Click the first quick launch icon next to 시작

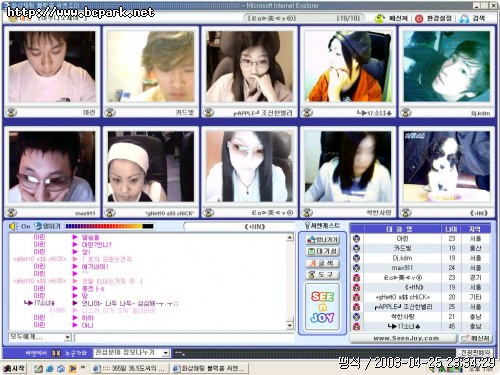[x=38, y=368]
